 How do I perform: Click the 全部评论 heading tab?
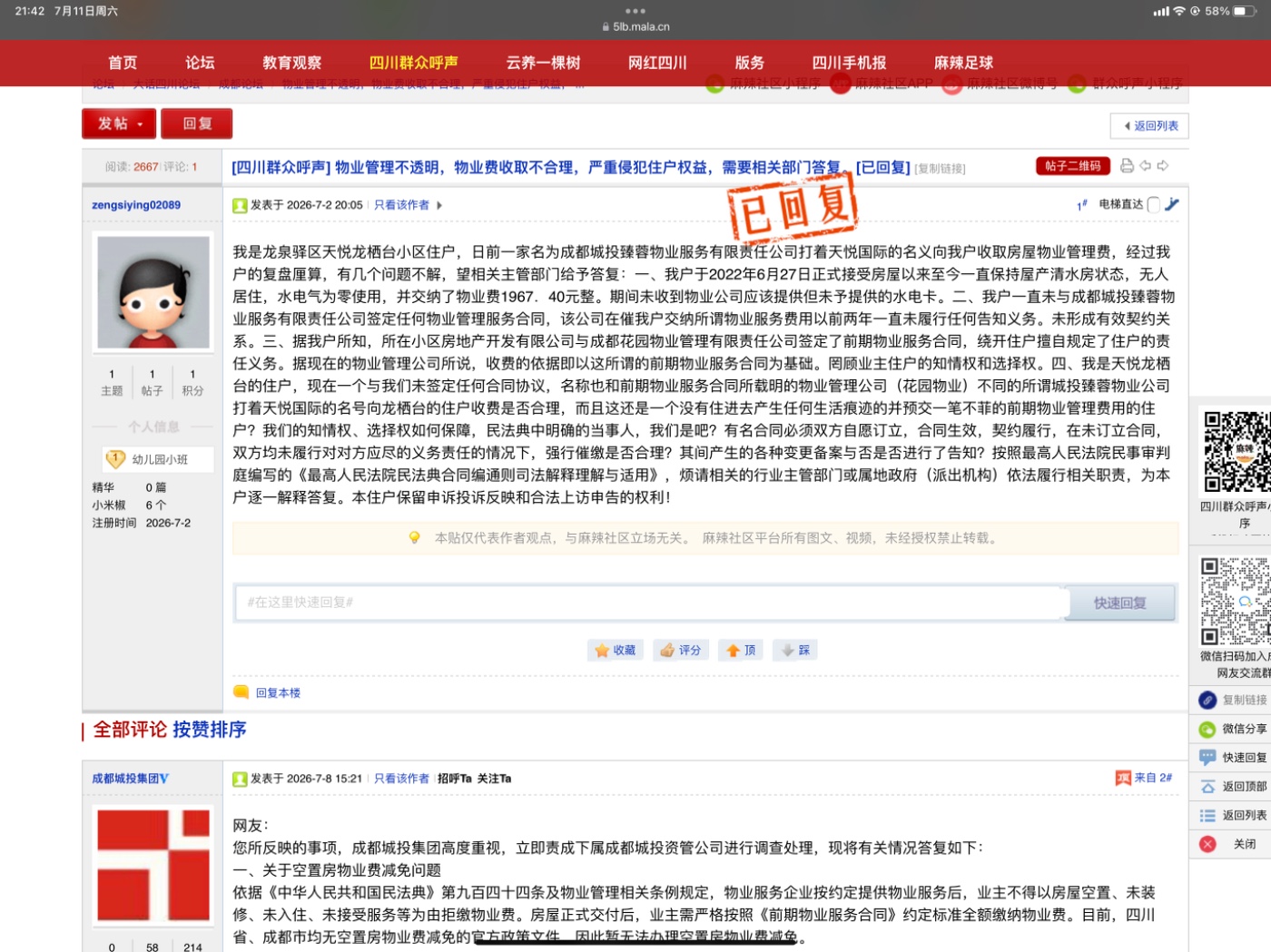(x=130, y=730)
